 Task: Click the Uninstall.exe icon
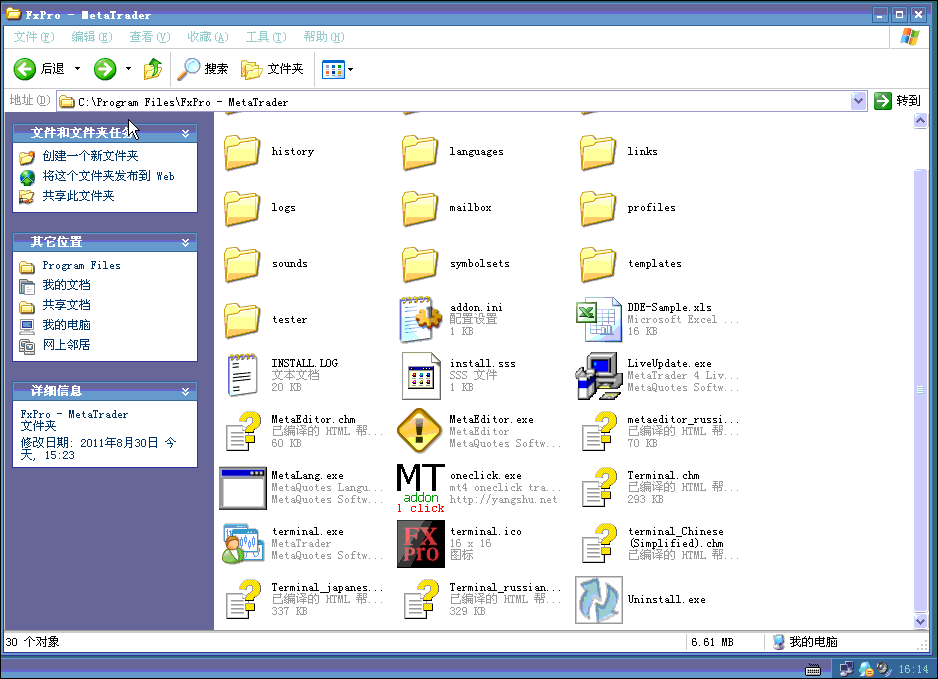point(599,599)
